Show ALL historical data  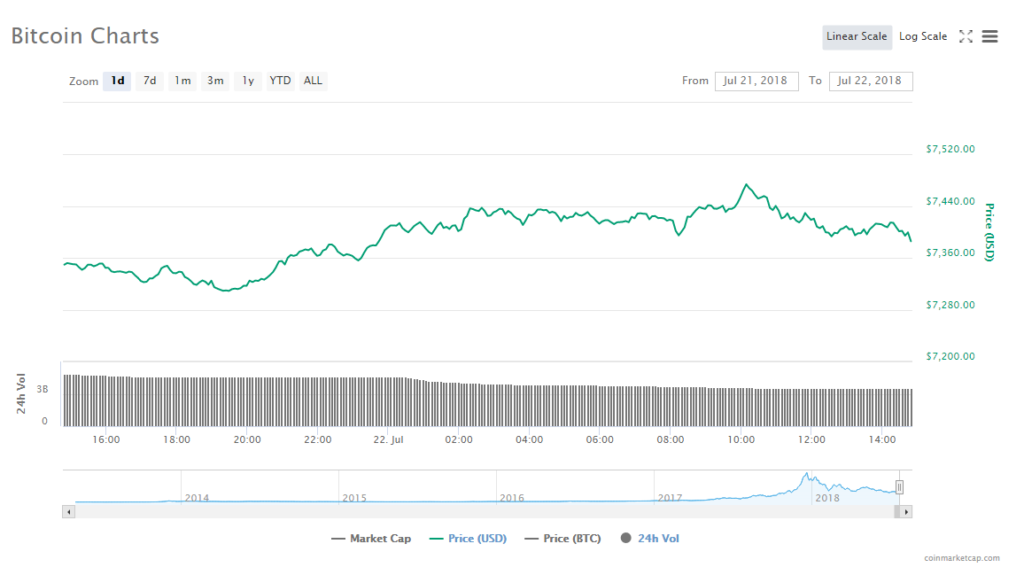[313, 81]
